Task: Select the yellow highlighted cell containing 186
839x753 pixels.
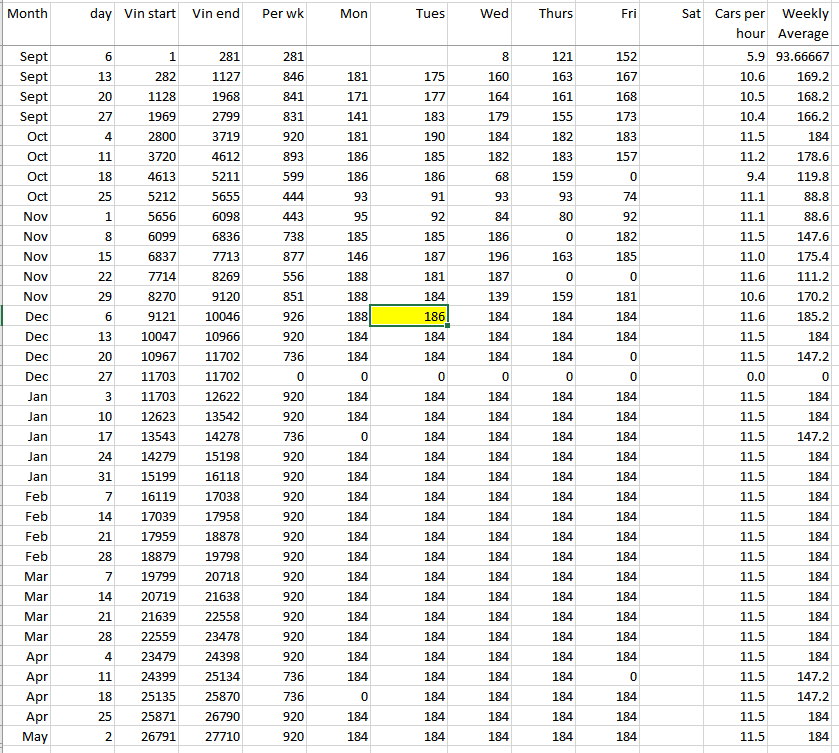Action: pos(409,316)
